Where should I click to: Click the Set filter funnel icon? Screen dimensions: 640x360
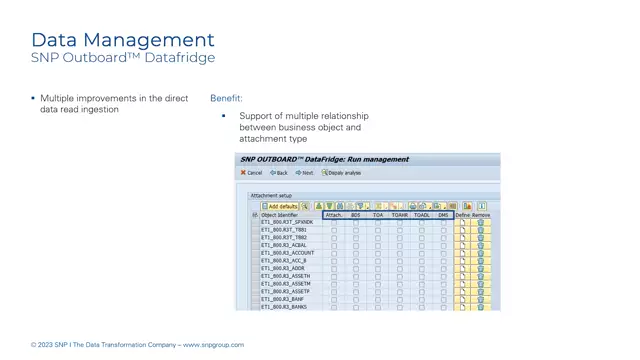[x=360, y=206]
